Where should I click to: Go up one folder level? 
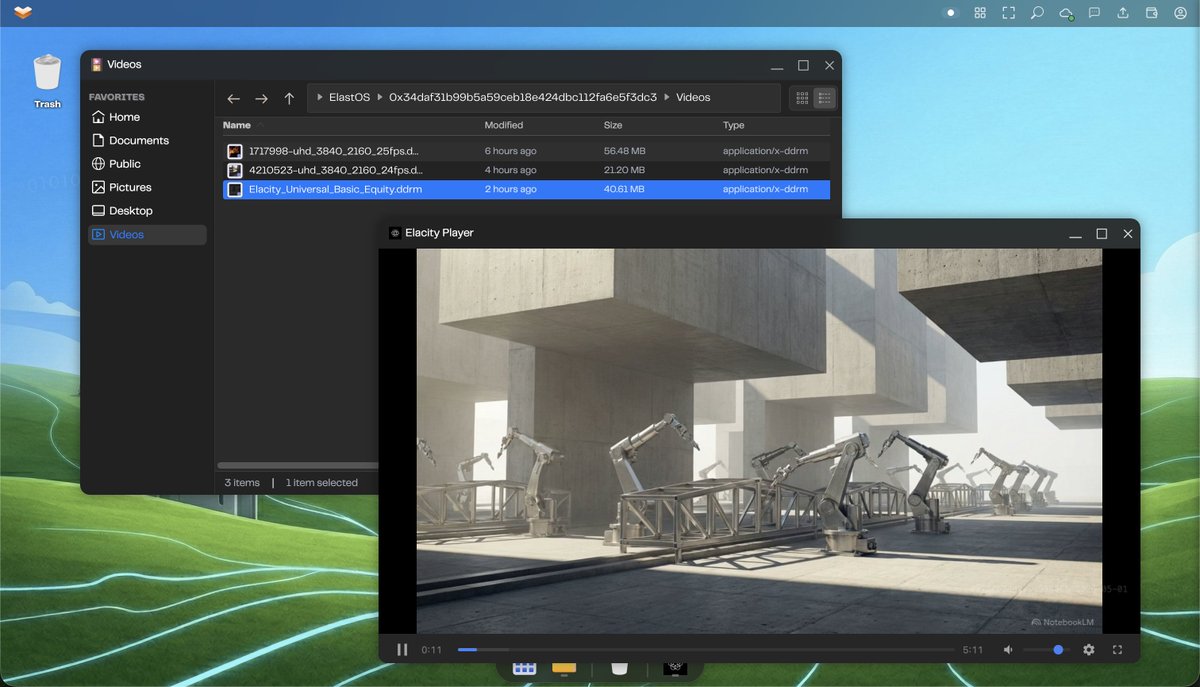point(289,98)
